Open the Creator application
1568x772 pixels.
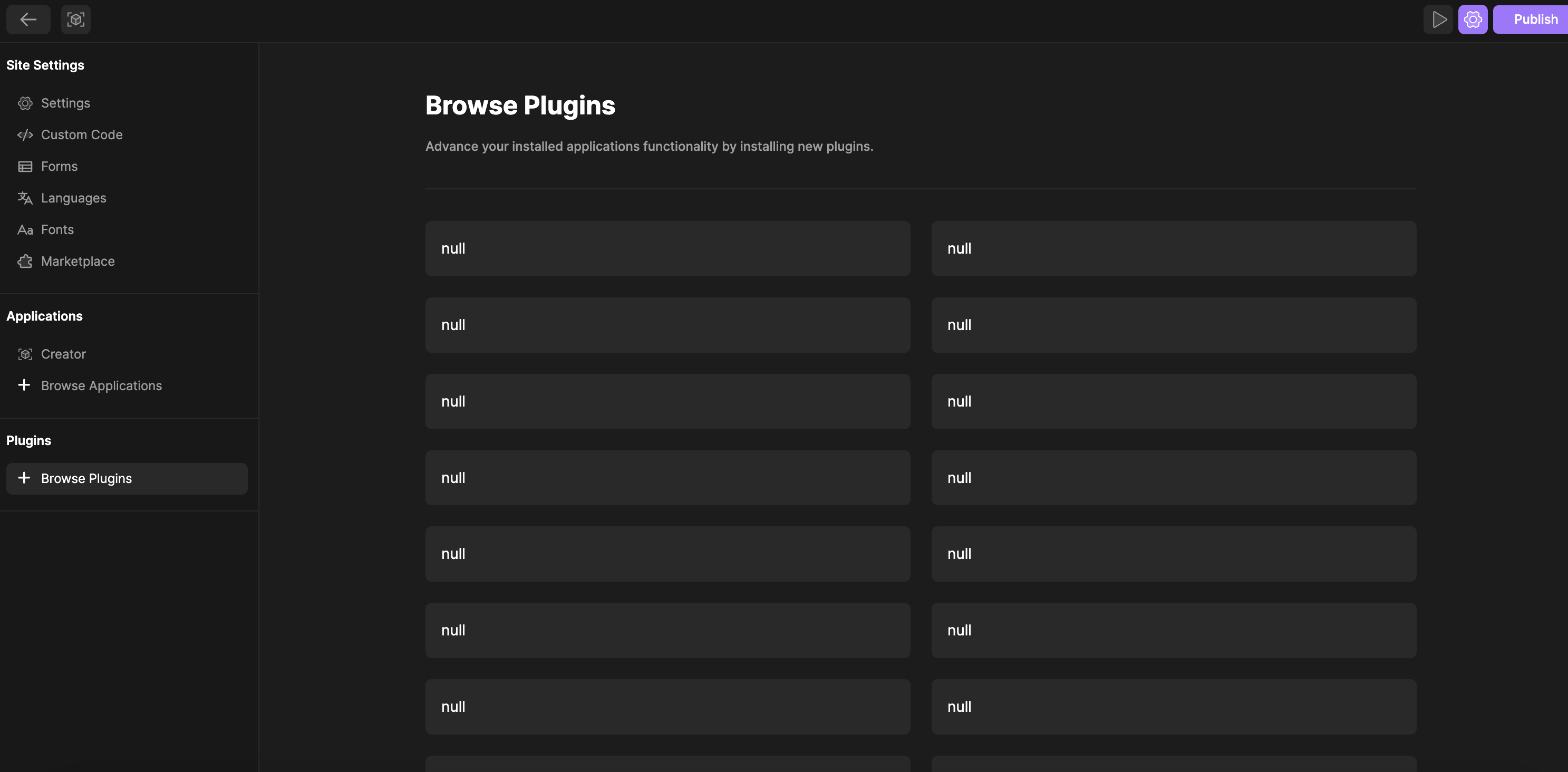tap(127, 354)
